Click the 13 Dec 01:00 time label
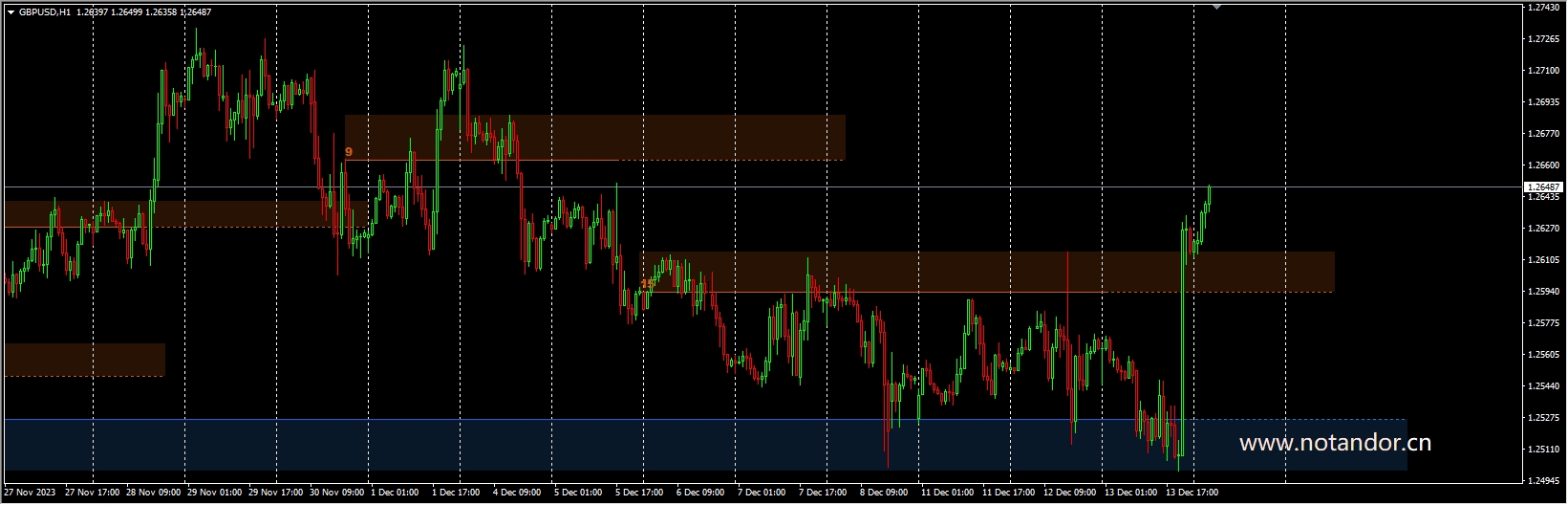 pos(1132,494)
